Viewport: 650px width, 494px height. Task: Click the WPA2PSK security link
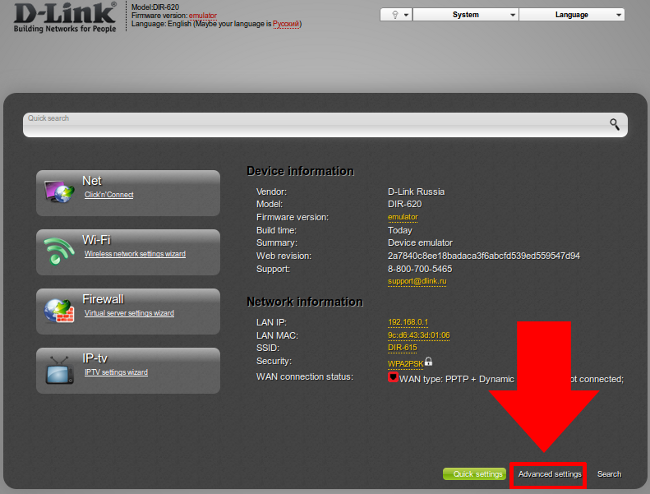coord(405,364)
